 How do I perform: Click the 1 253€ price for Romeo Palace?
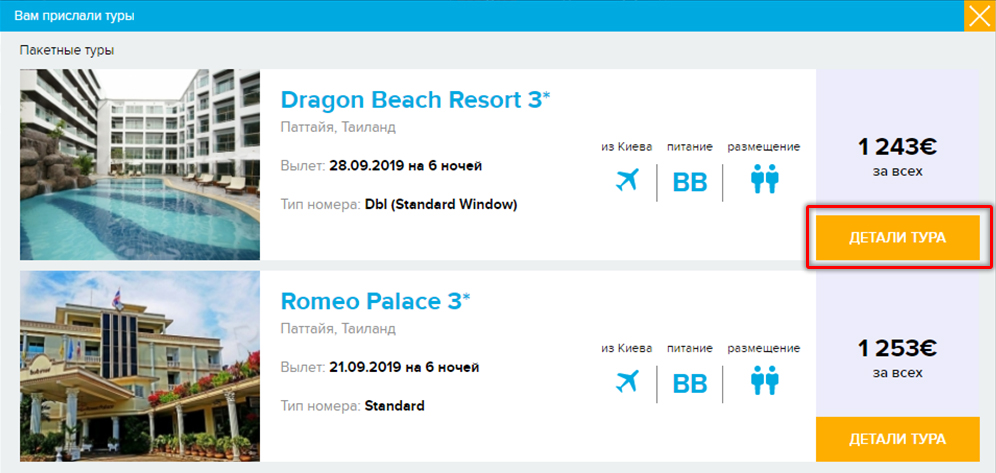pos(897,349)
